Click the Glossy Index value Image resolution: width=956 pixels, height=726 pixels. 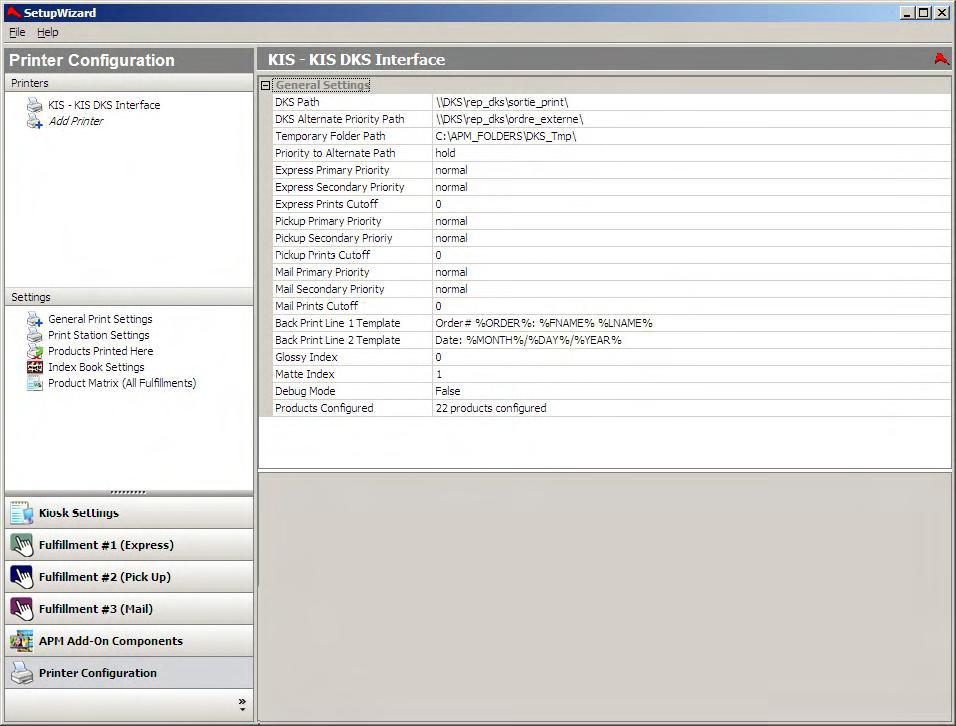pos(691,357)
